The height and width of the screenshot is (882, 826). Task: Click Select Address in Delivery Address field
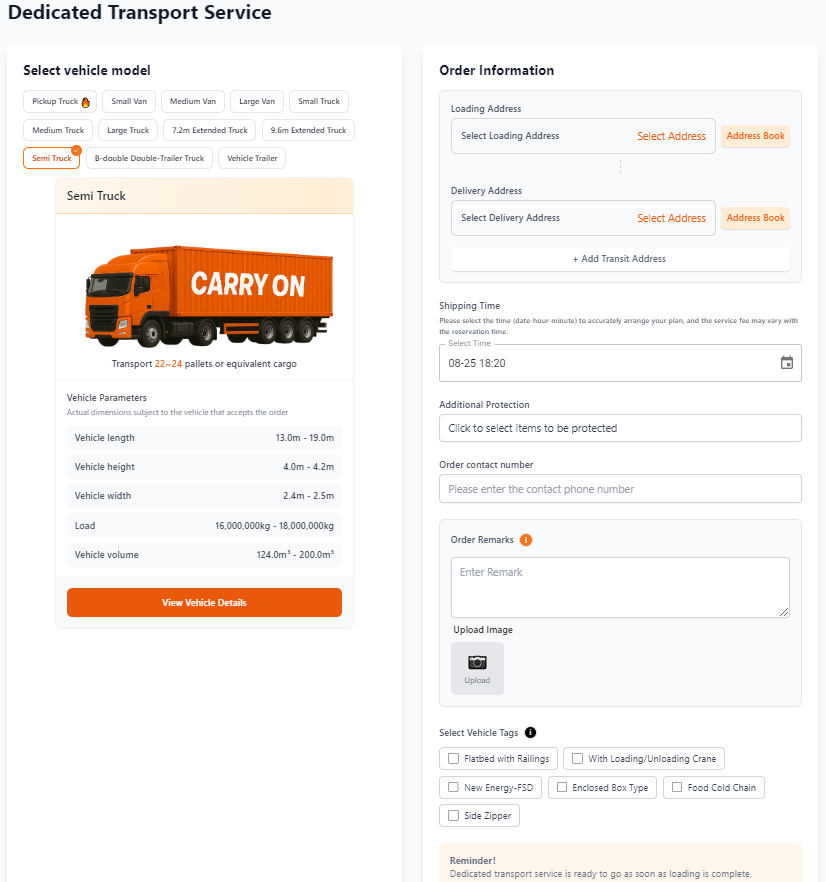pos(671,217)
